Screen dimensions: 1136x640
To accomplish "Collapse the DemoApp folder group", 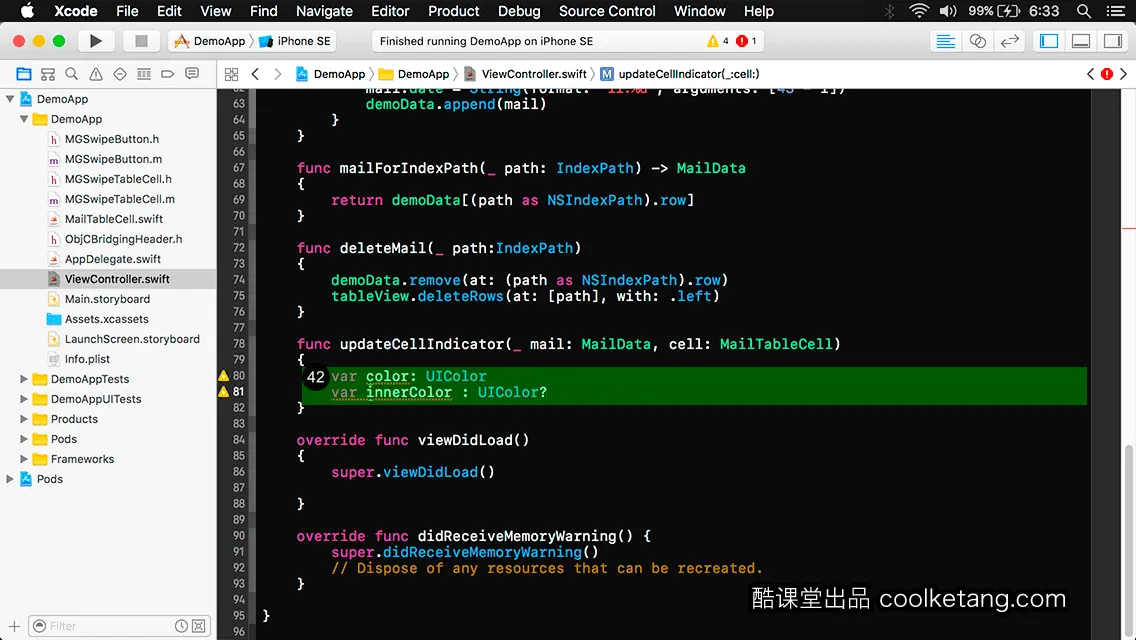I will pos(24,119).
